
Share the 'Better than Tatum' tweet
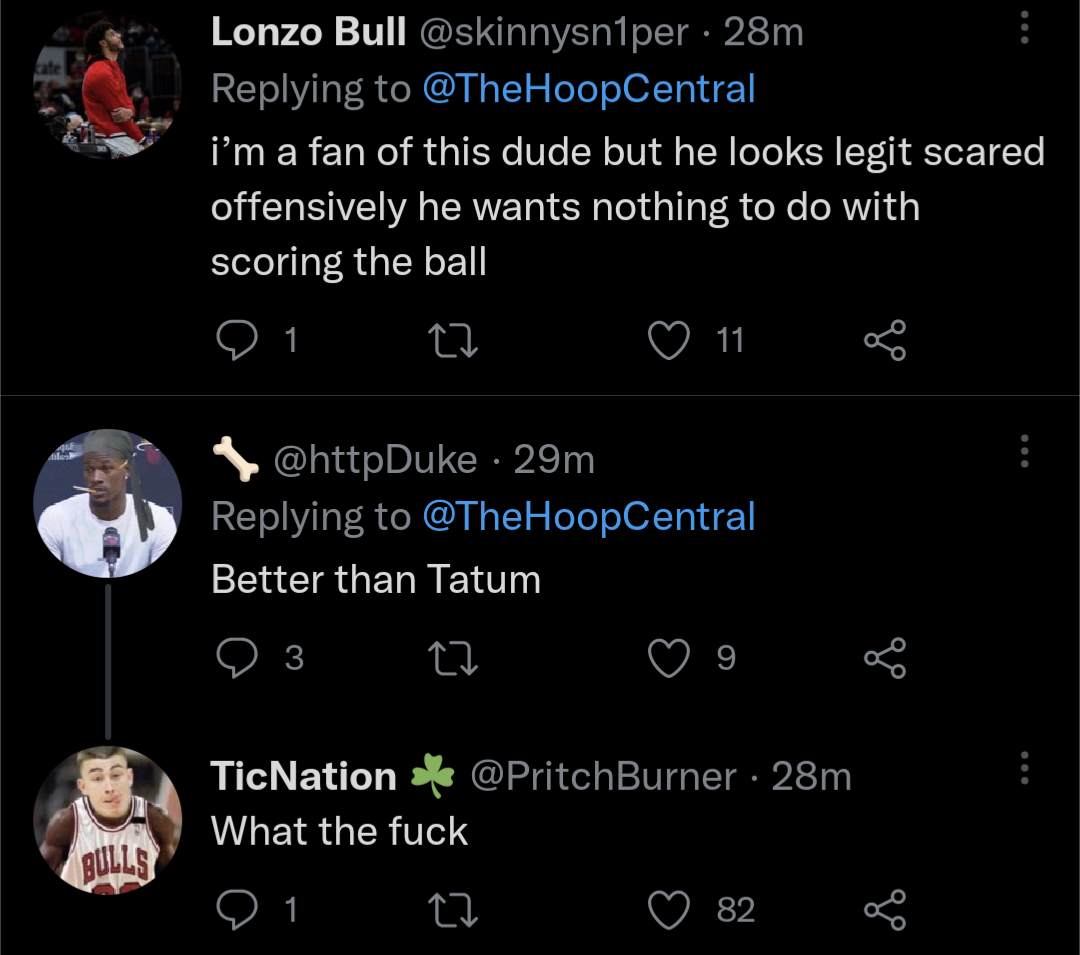point(885,657)
